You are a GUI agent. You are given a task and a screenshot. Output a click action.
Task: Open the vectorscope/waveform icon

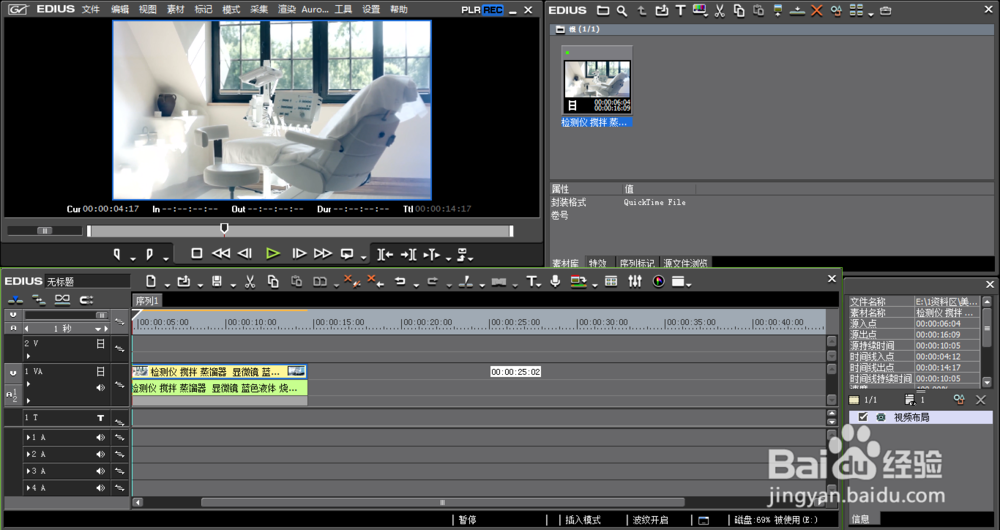point(659,281)
